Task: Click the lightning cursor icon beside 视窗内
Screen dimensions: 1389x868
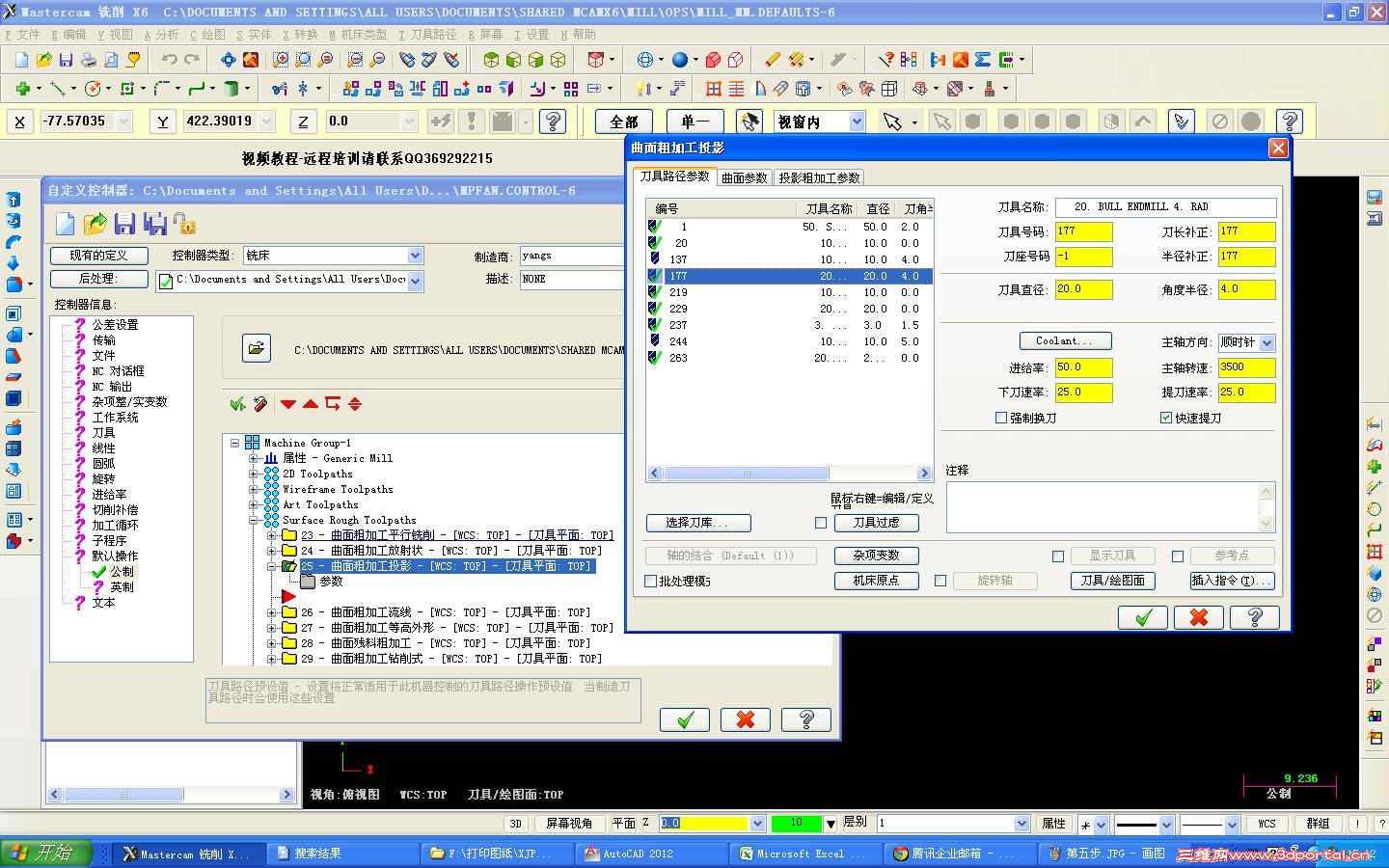Action: pyautogui.click(x=749, y=122)
